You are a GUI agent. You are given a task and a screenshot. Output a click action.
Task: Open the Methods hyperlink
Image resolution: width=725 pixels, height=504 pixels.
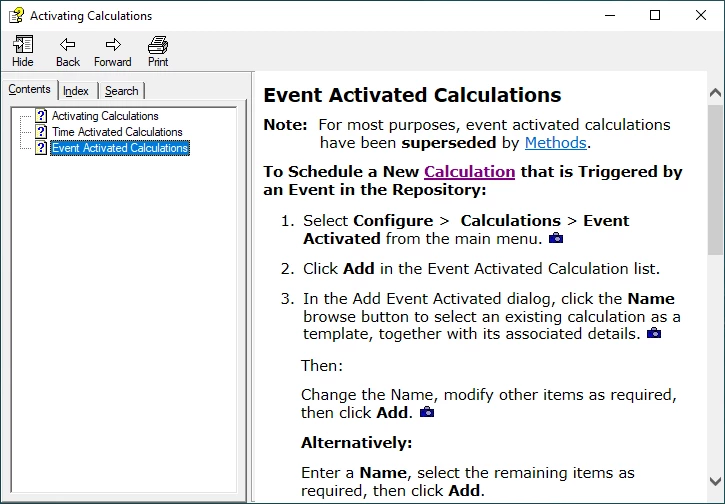pyautogui.click(x=555, y=143)
